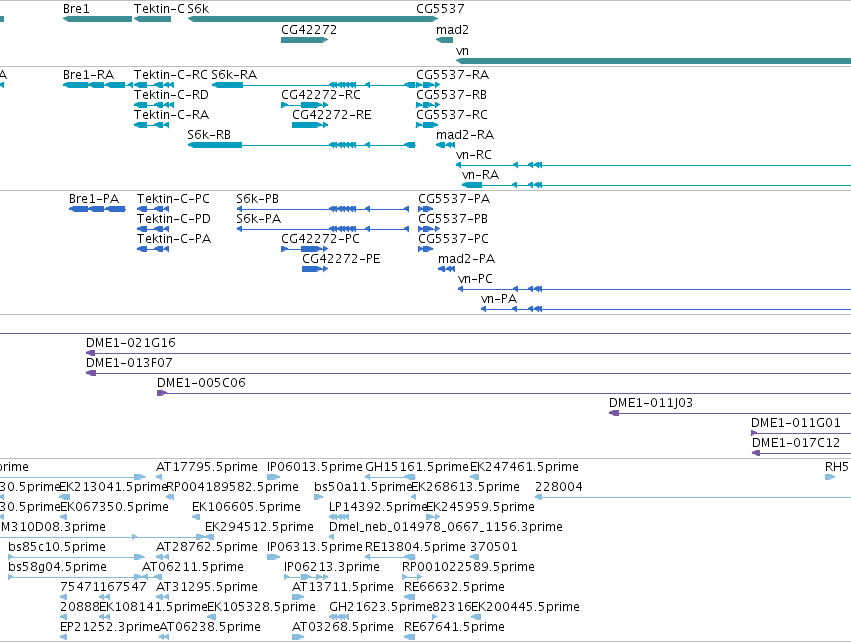Click protein CG42272-PC
851x642 pixels.
click(x=304, y=249)
